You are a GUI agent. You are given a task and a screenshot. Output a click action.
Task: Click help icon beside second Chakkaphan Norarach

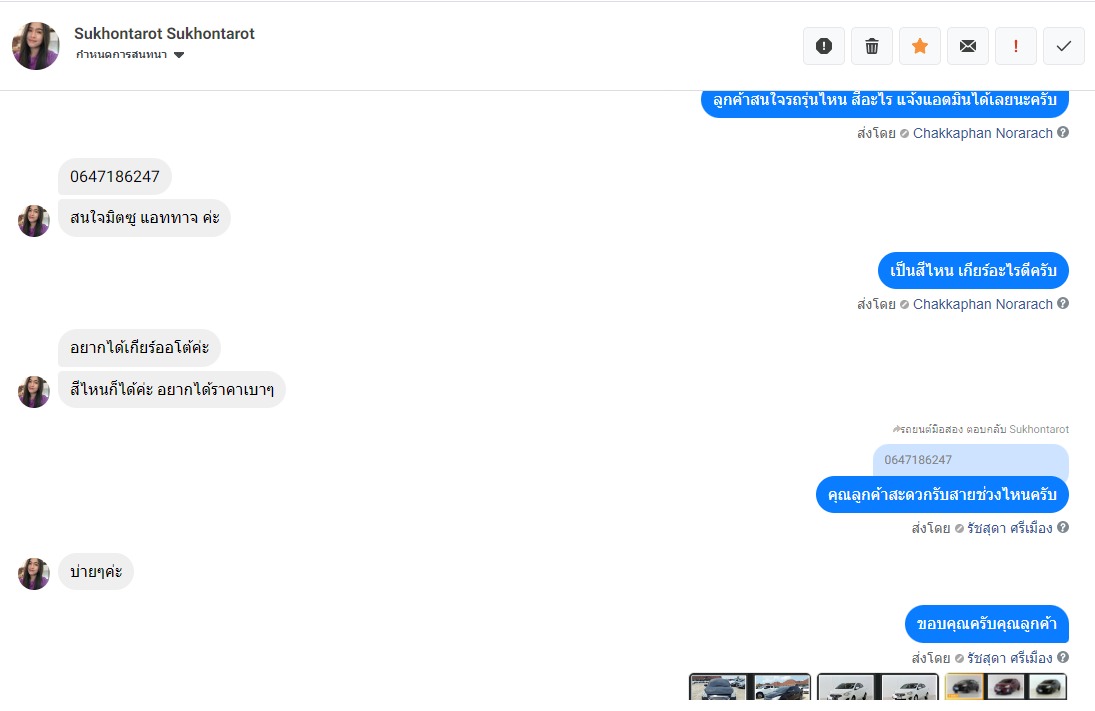point(1063,303)
